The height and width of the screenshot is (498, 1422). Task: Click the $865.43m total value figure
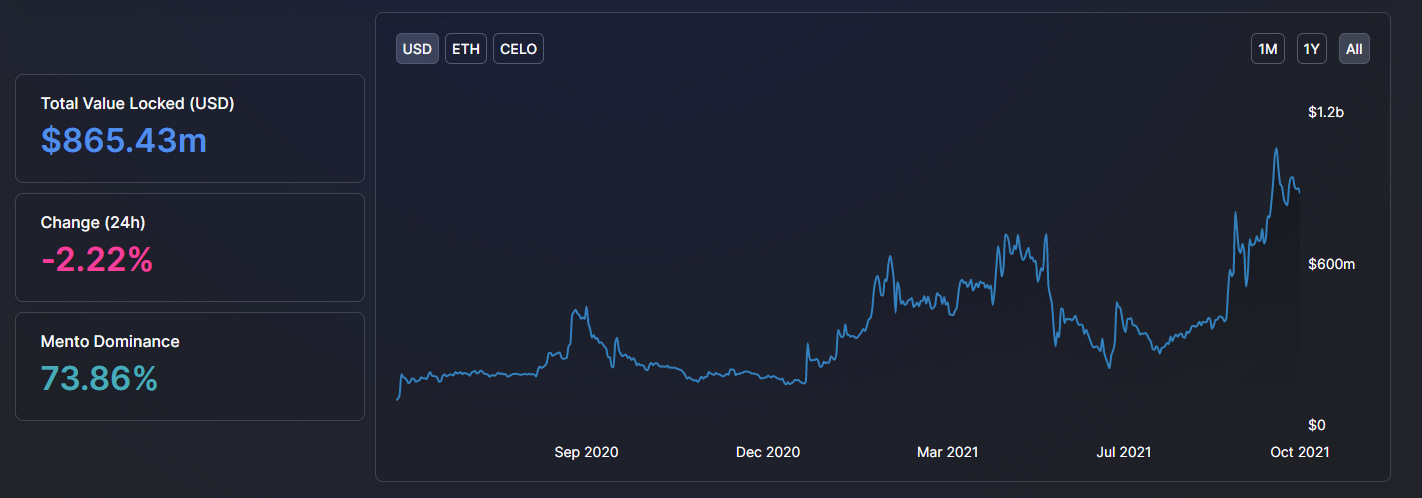click(x=124, y=141)
